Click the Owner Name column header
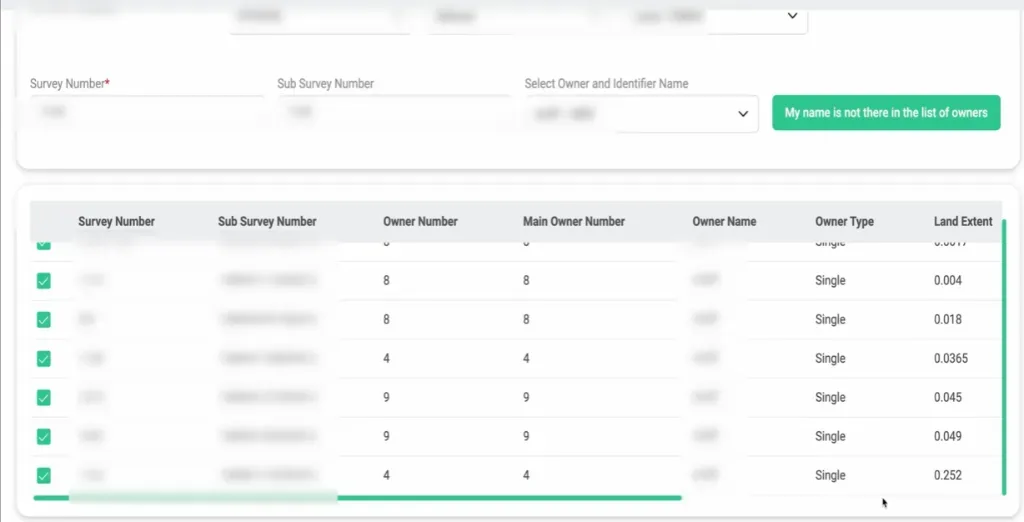This screenshot has height=522, width=1024. point(724,221)
